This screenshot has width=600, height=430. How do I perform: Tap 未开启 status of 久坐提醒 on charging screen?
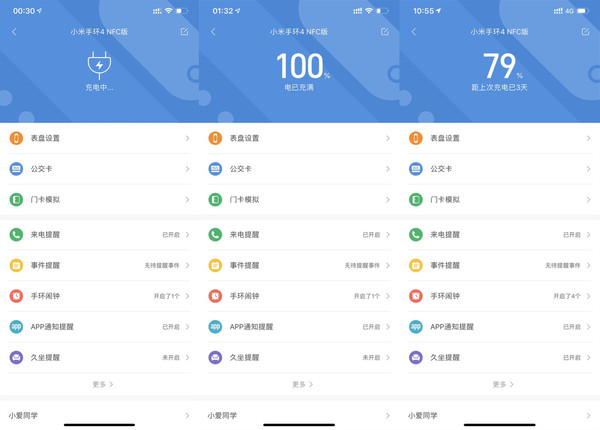[171, 357]
